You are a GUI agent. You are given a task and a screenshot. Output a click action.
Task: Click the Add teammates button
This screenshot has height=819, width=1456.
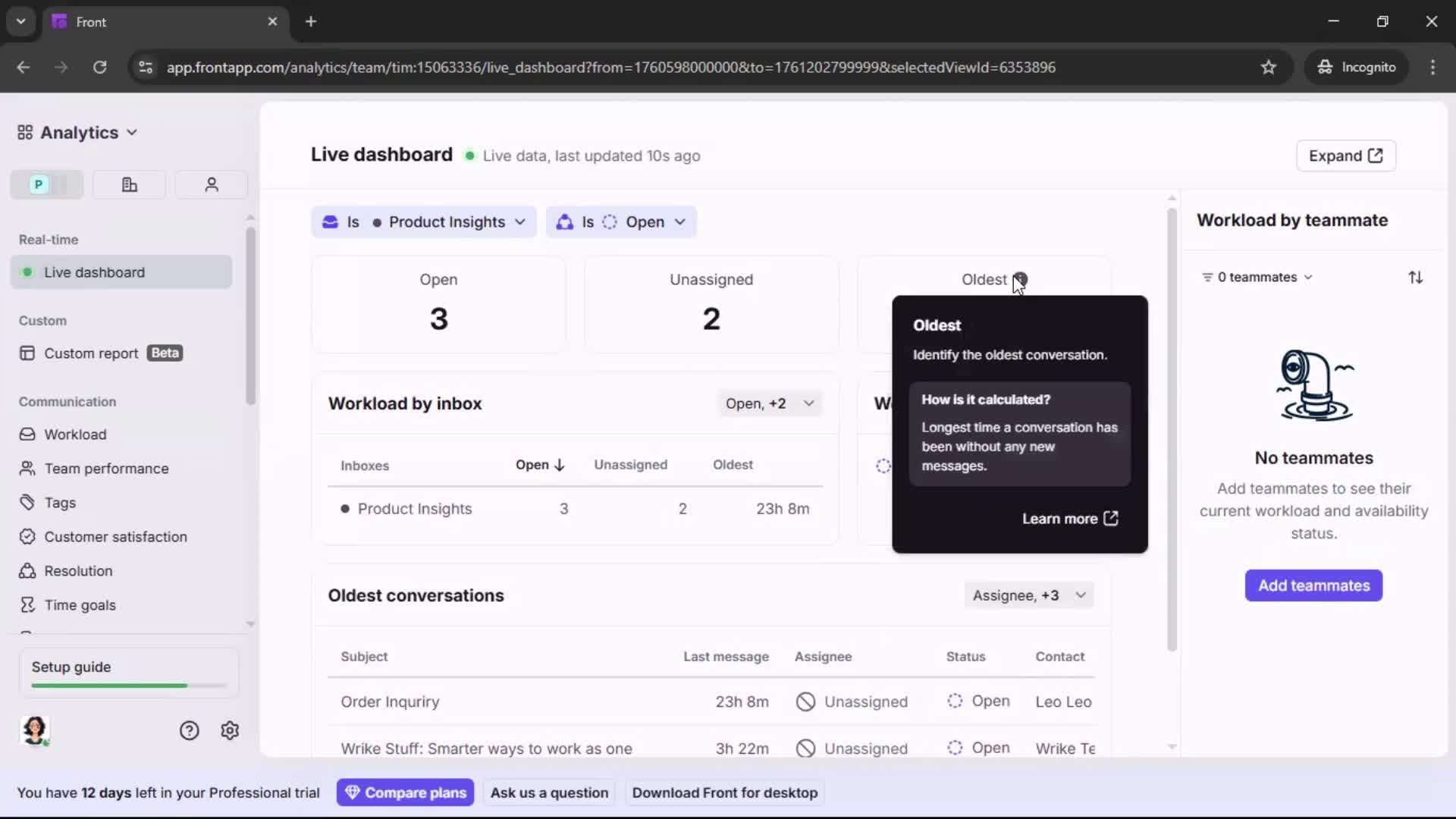[1313, 585]
